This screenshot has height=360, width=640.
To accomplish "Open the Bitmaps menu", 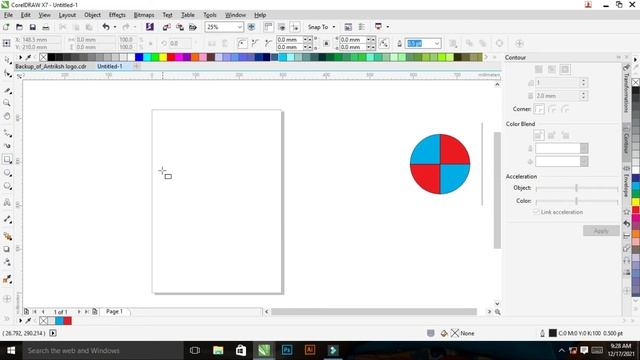I will point(144,15).
